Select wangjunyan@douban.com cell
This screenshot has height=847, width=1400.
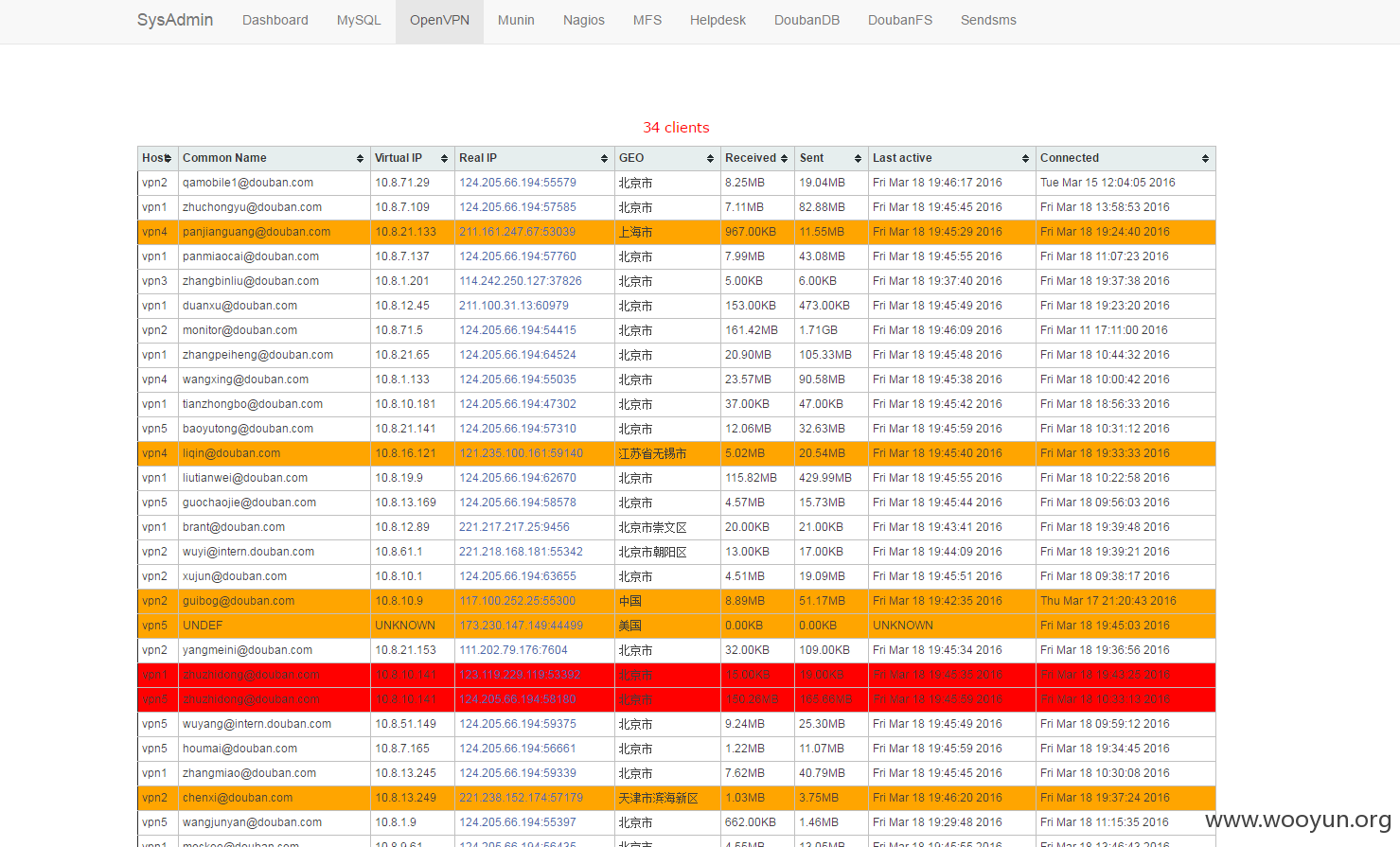(275, 822)
